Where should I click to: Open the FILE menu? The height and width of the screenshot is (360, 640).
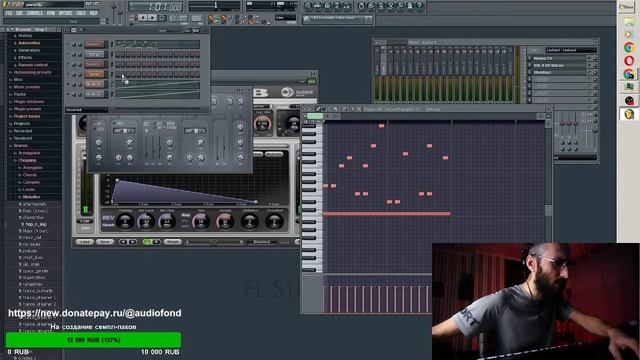pyautogui.click(x=9, y=13)
